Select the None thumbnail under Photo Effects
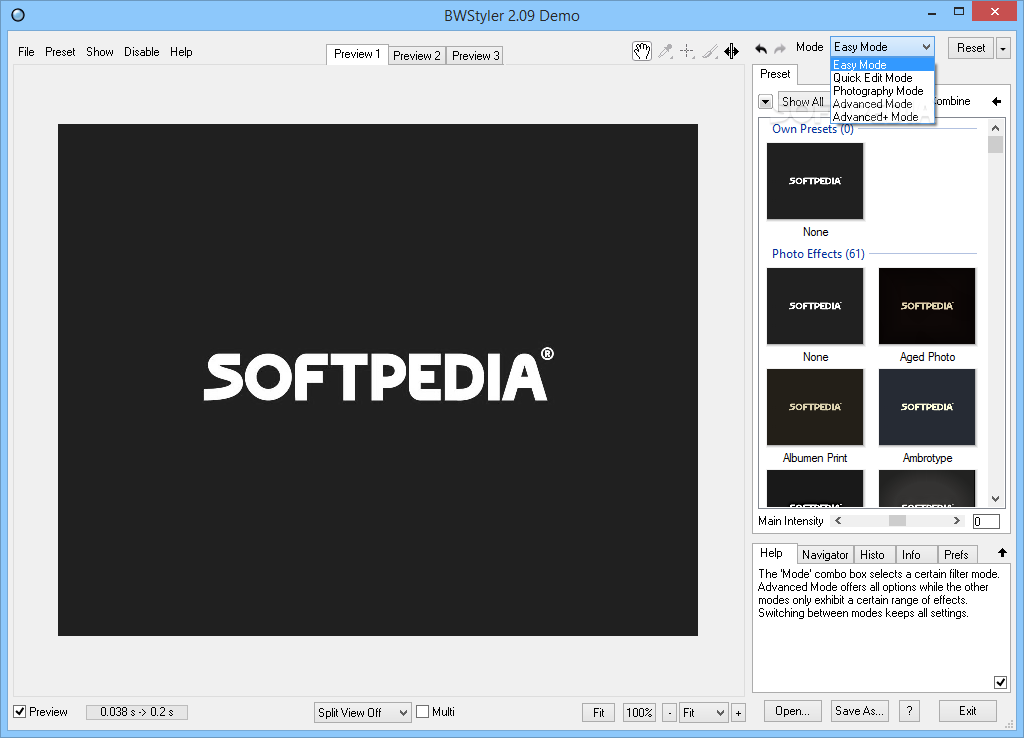The image size is (1024, 738). 815,306
